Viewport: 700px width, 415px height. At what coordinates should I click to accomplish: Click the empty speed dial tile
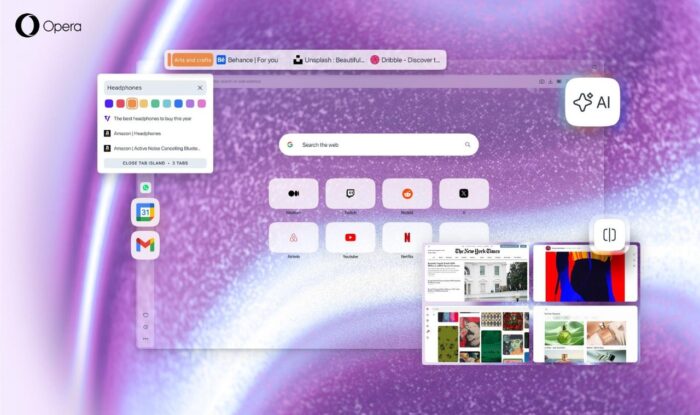pos(464,233)
